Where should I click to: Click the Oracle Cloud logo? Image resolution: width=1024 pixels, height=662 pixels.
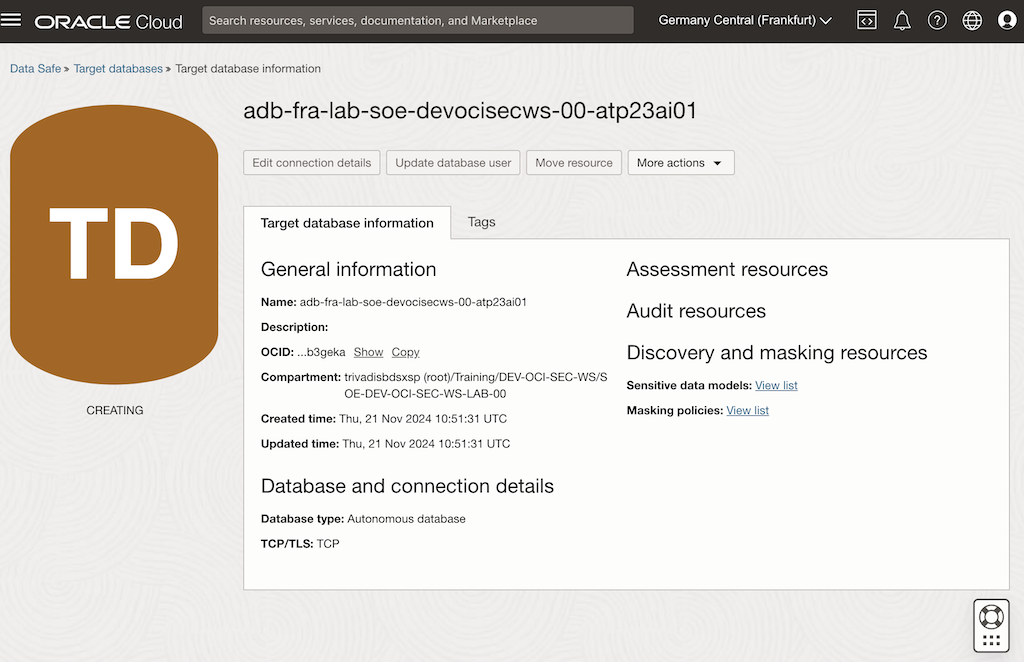pyautogui.click(x=108, y=22)
